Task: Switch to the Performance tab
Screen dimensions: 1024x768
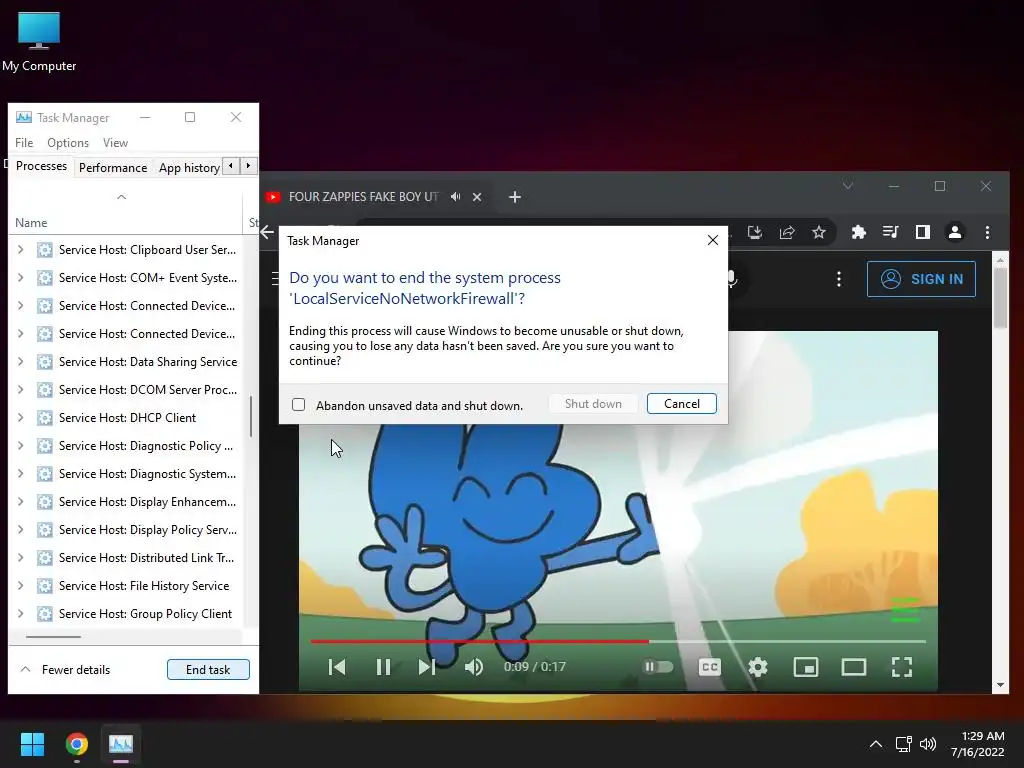Action: (x=113, y=168)
